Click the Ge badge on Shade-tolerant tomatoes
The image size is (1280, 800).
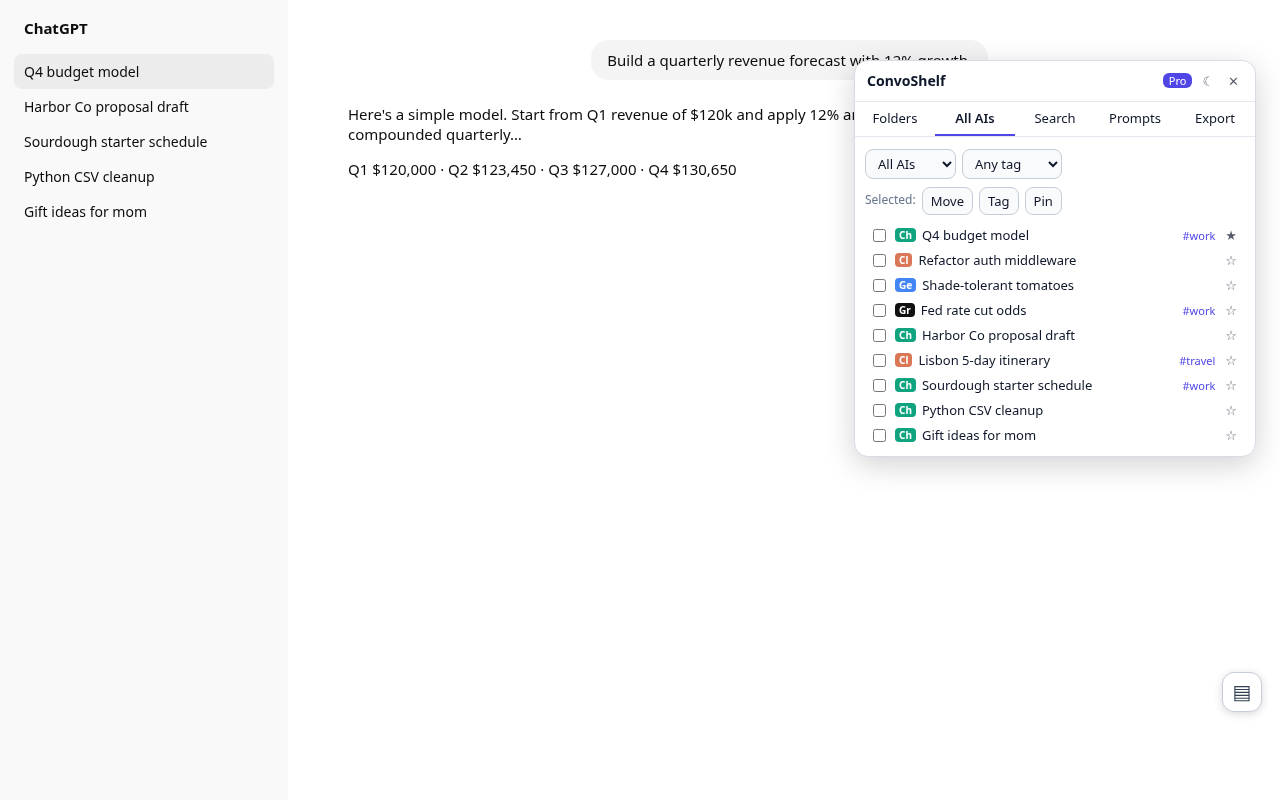pos(905,285)
